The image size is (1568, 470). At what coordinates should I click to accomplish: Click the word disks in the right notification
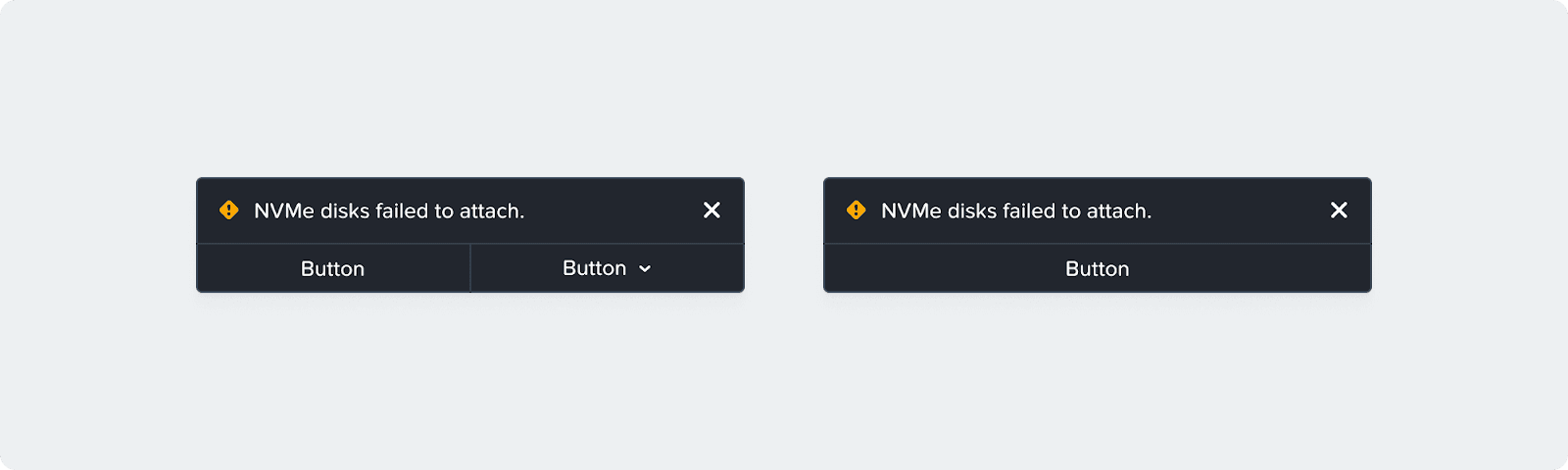[x=971, y=211]
